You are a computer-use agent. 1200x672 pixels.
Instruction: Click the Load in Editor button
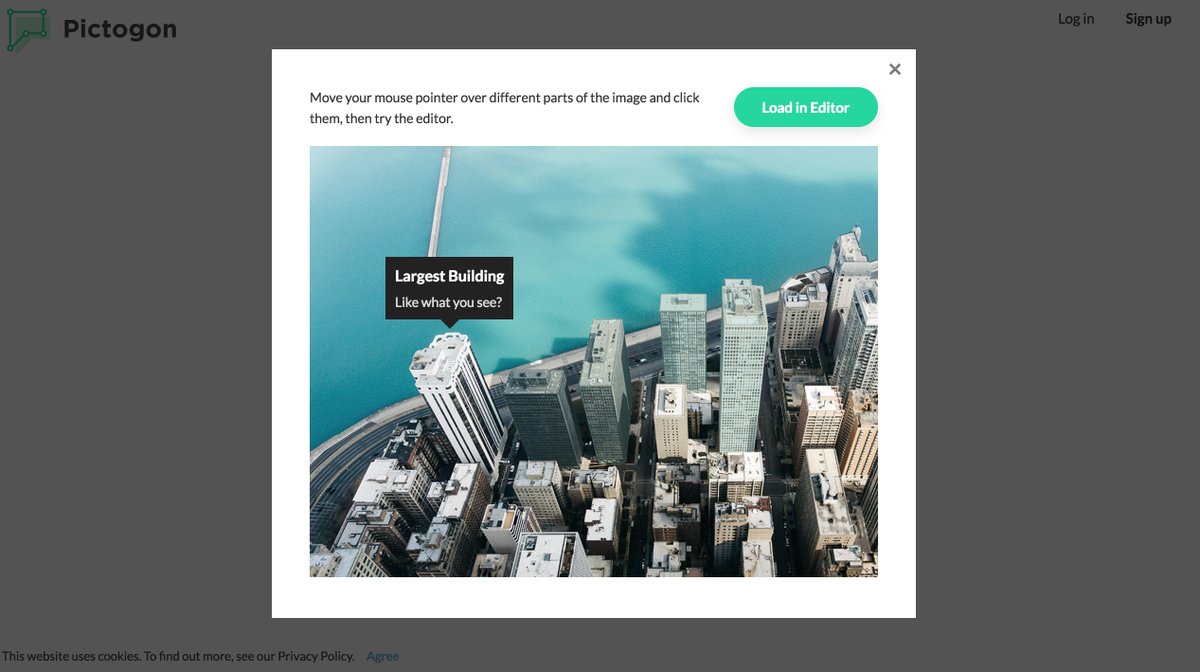pos(805,108)
